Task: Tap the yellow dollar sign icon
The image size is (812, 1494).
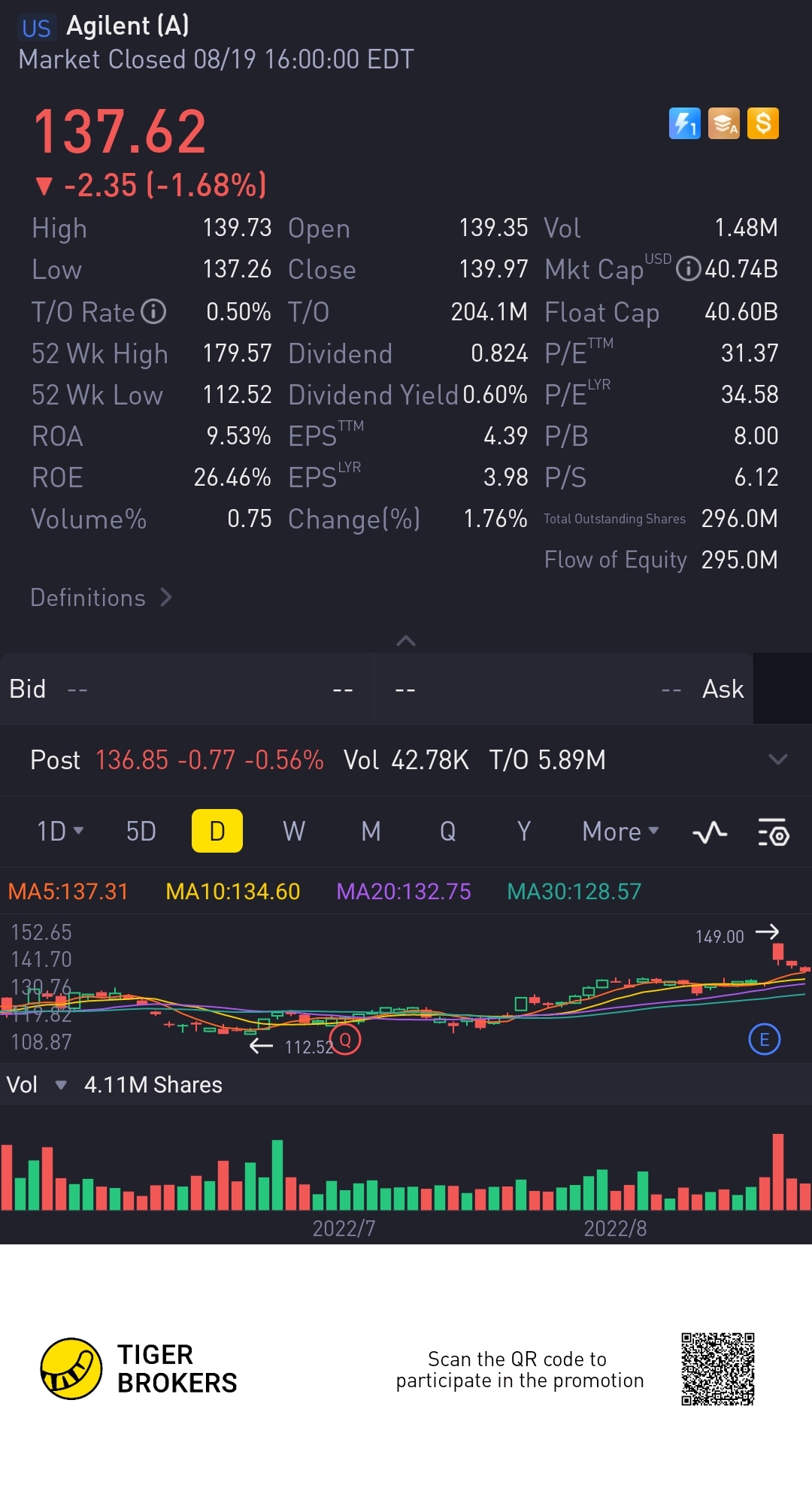Action: [763, 123]
